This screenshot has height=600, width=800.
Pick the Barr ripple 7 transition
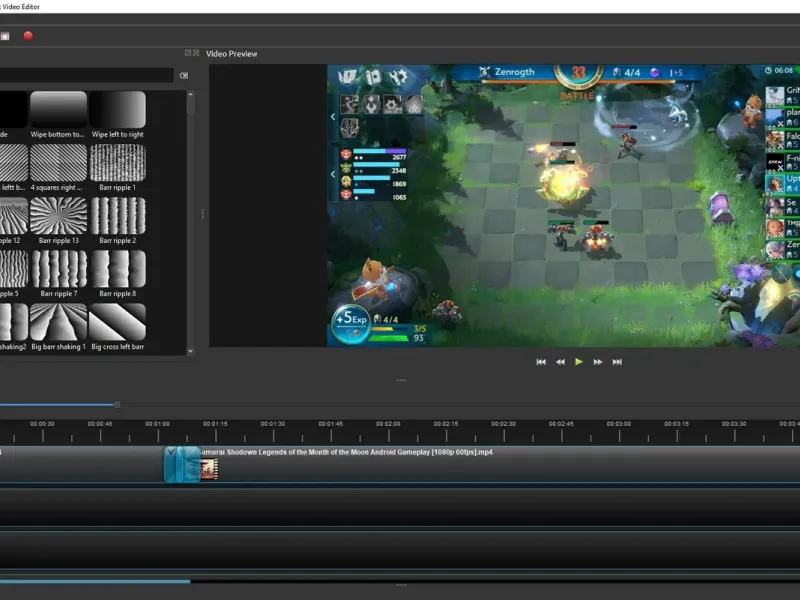[58, 274]
